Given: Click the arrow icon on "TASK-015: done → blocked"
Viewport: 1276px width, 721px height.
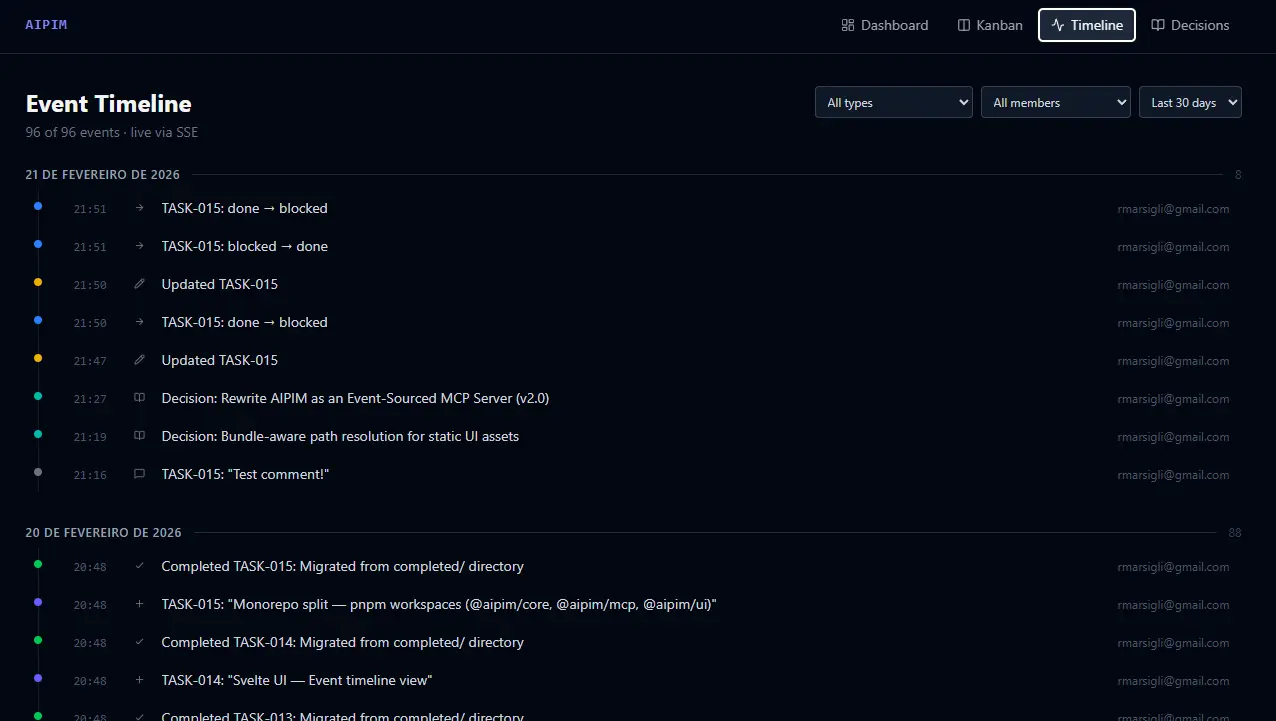Looking at the screenshot, I should 139,208.
